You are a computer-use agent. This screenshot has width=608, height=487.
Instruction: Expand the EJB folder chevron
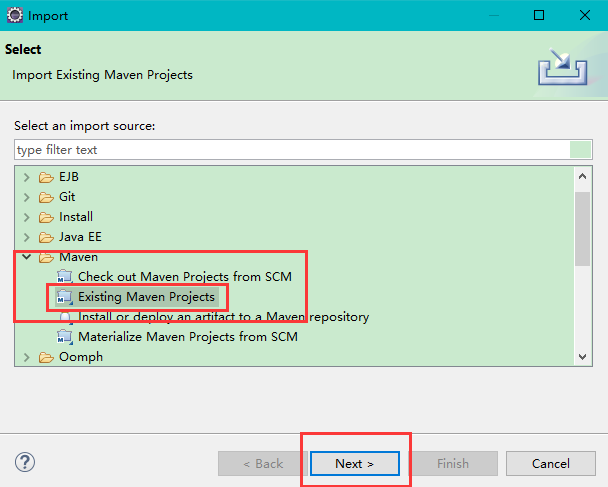click(26, 177)
